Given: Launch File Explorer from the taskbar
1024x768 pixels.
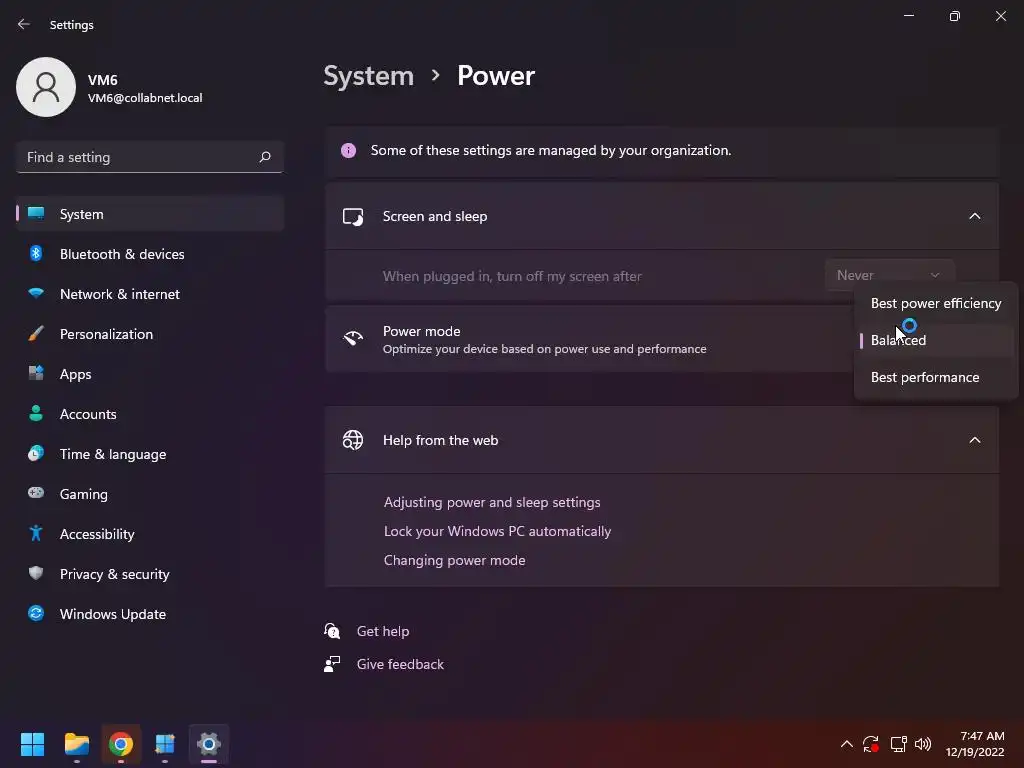Looking at the screenshot, I should (x=76, y=744).
